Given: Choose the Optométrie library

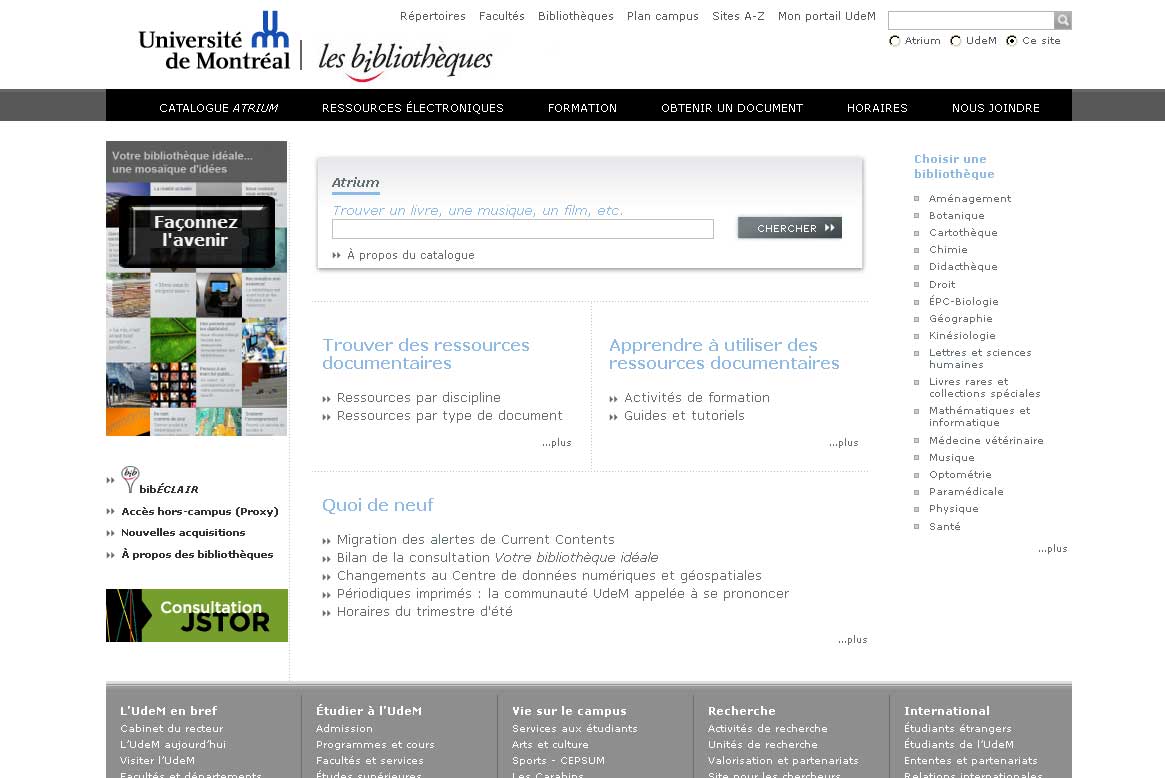Looking at the screenshot, I should click(960, 475).
